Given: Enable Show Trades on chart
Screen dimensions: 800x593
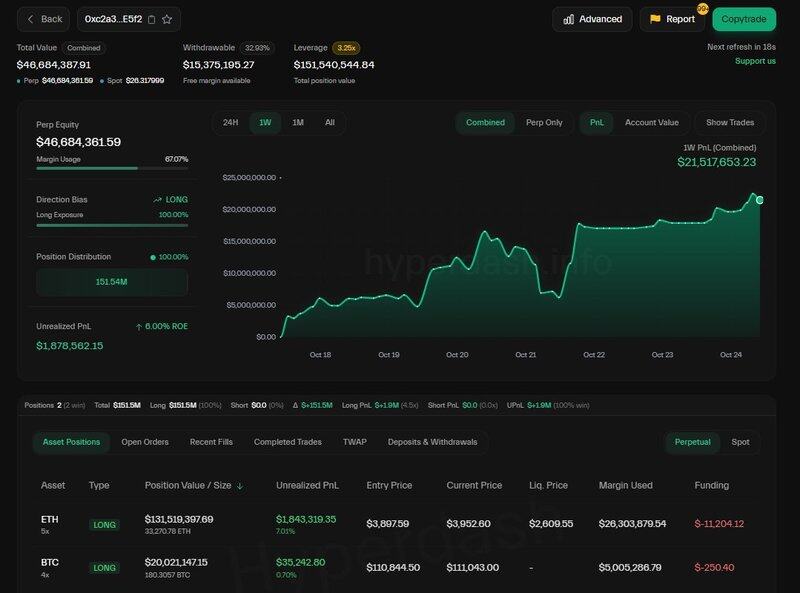Looking at the screenshot, I should [x=730, y=123].
